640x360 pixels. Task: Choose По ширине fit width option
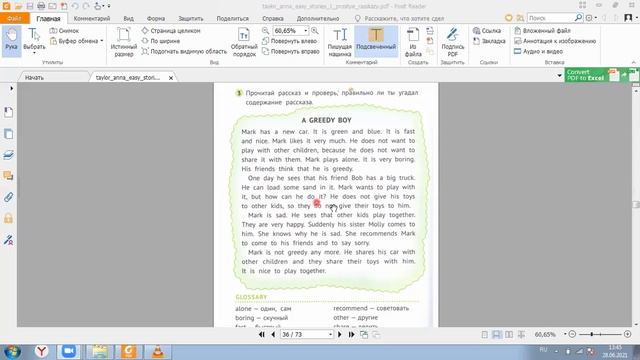pyautogui.click(x=161, y=41)
